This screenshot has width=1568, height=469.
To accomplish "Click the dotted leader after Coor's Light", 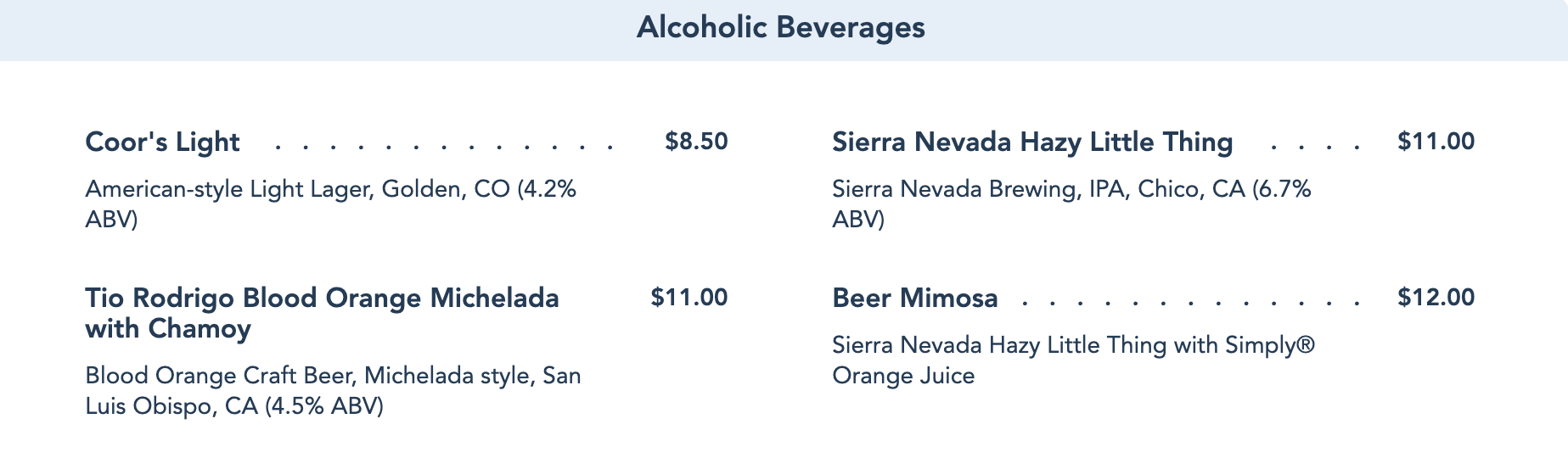I will 444,148.
